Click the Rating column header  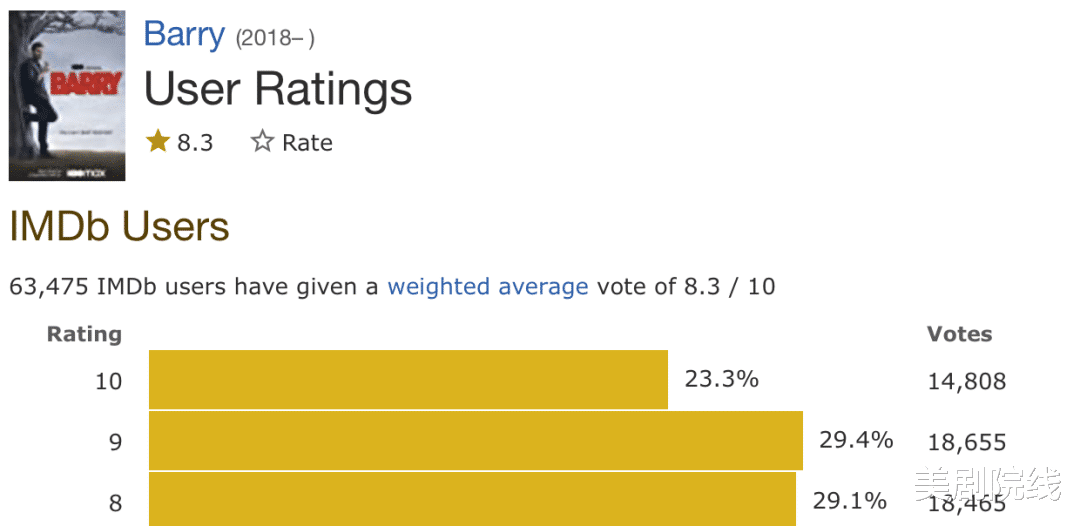(x=84, y=335)
